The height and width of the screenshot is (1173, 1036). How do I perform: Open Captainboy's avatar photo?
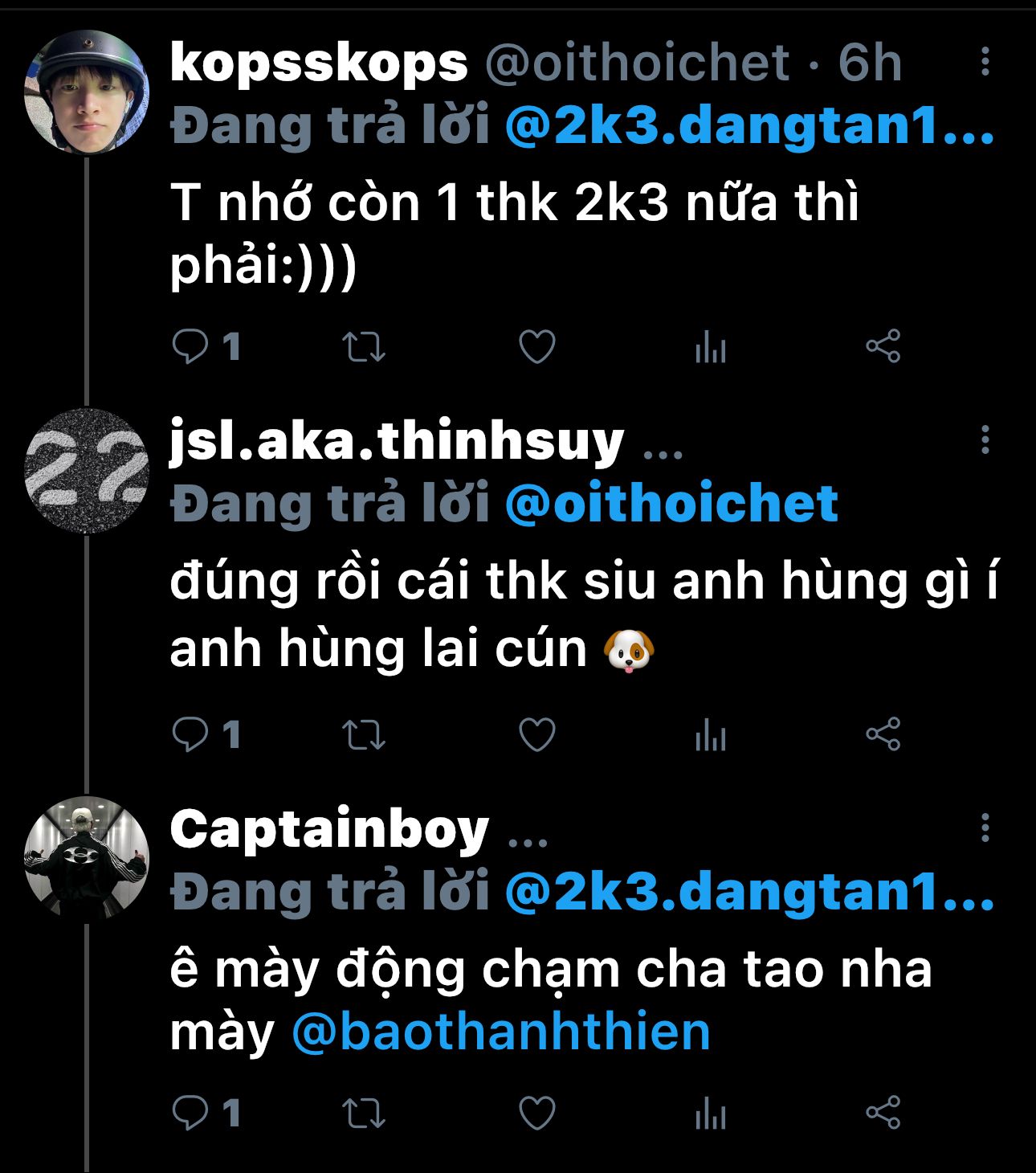(x=87, y=857)
